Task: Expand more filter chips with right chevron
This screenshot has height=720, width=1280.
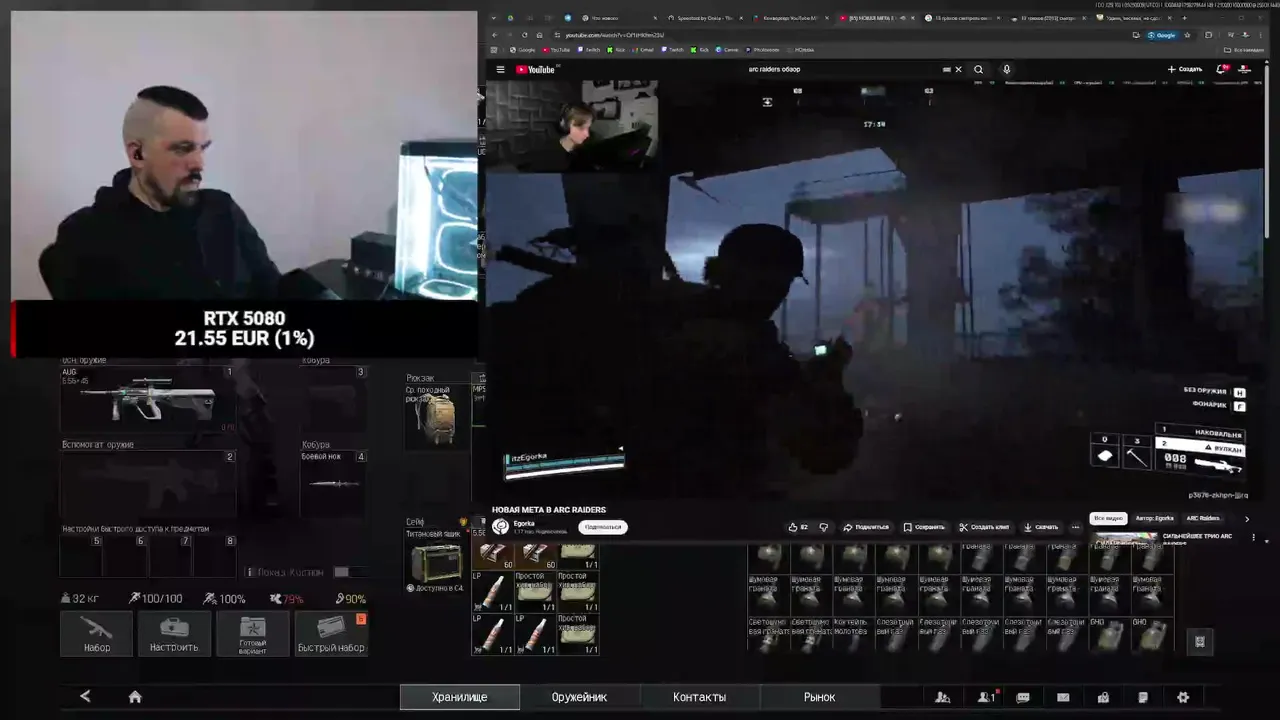Action: tap(1247, 519)
